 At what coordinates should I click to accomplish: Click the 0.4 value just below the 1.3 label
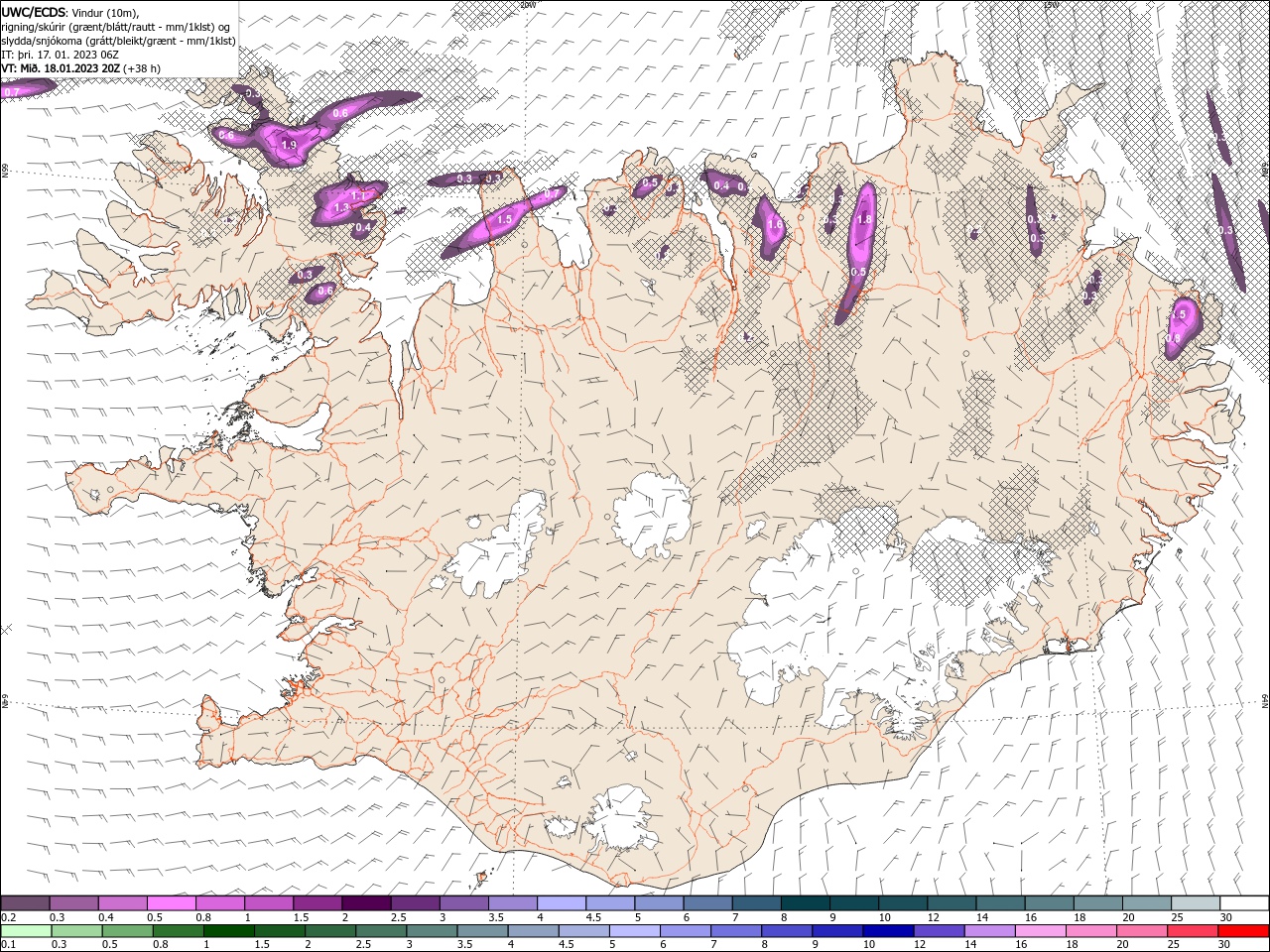pos(363,227)
